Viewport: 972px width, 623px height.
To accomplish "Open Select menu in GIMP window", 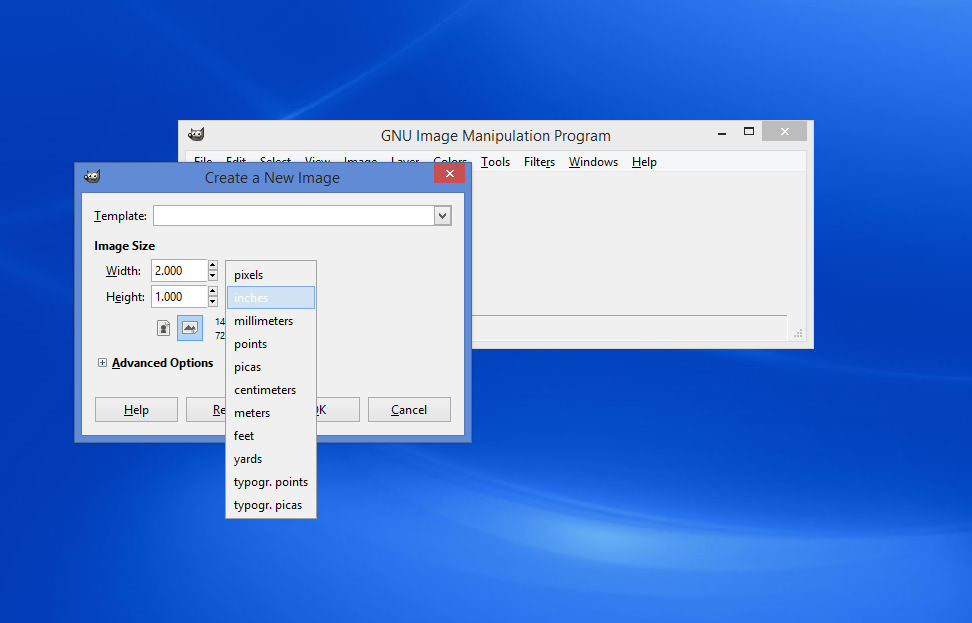I will (x=275, y=159).
